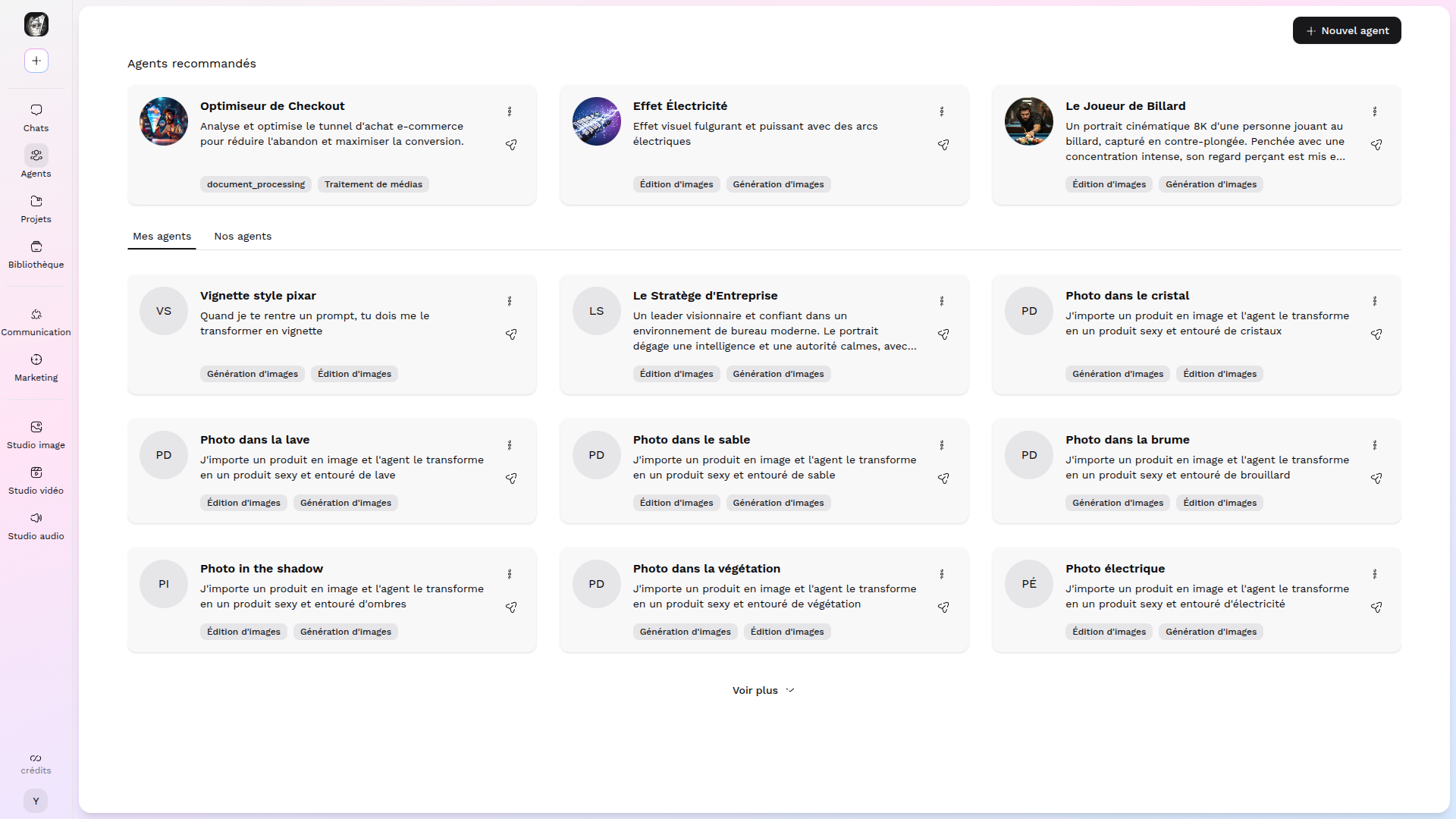
Task: Open three-dot menu for Photo électrique
Action: [x=1375, y=574]
